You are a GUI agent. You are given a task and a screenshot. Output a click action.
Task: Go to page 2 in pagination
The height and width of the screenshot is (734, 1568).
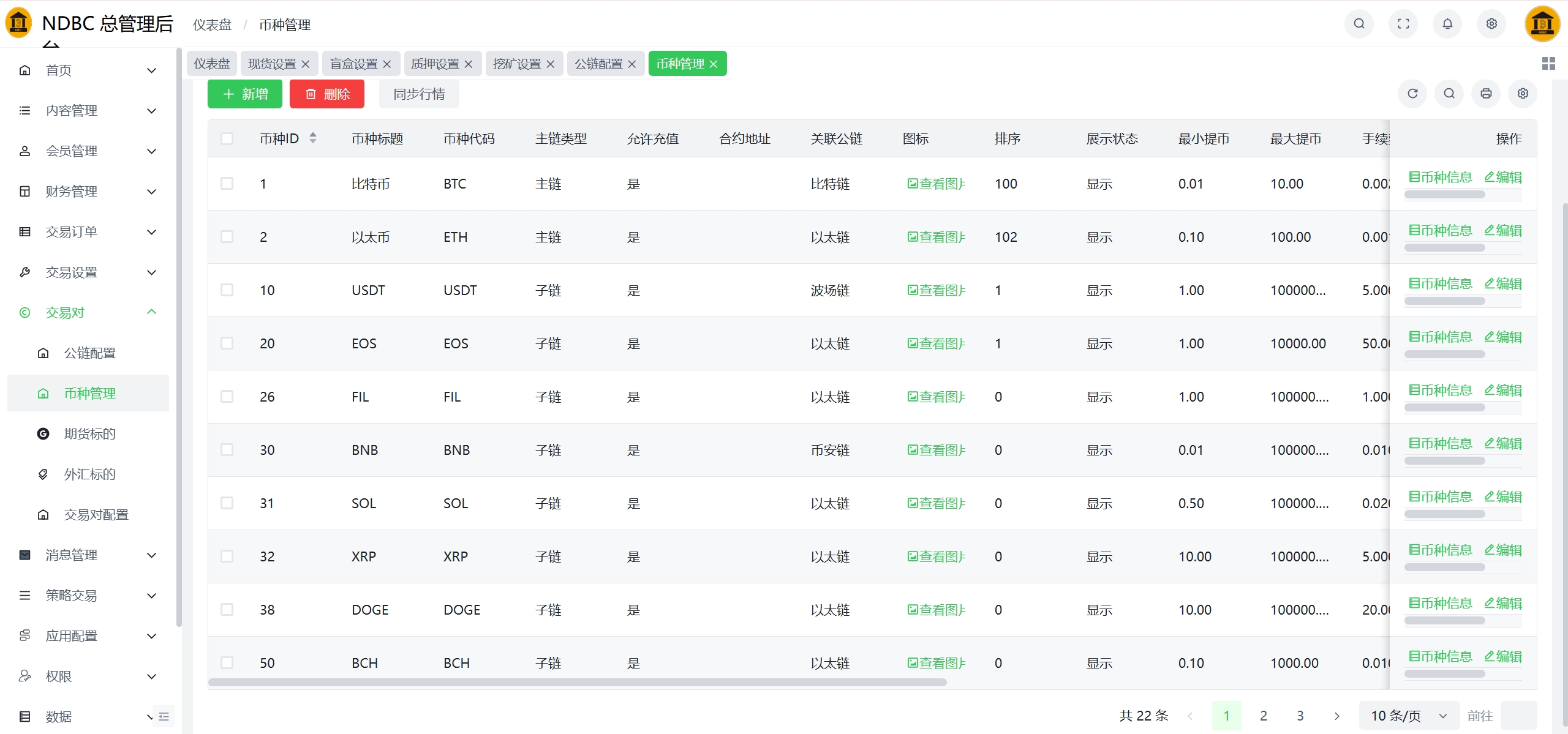tap(1263, 716)
